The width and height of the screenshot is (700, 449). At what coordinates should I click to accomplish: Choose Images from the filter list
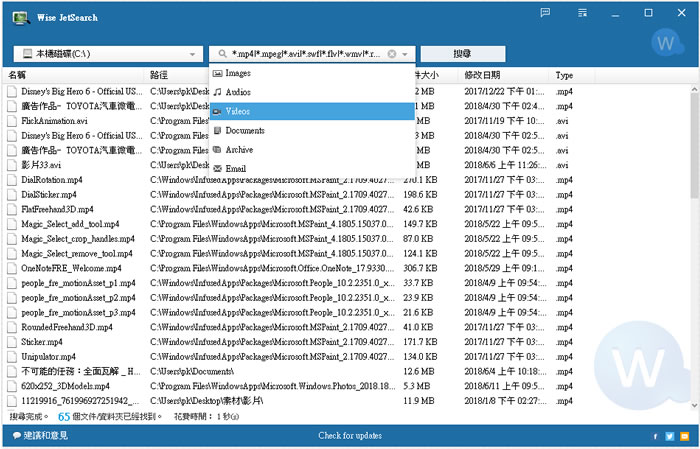[x=238, y=74]
